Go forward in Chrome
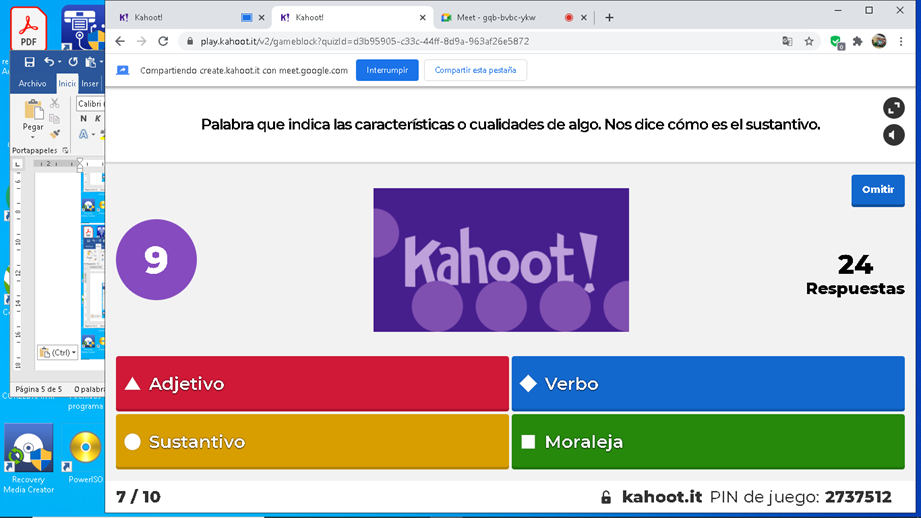This screenshot has height=518, width=921. tap(142, 41)
